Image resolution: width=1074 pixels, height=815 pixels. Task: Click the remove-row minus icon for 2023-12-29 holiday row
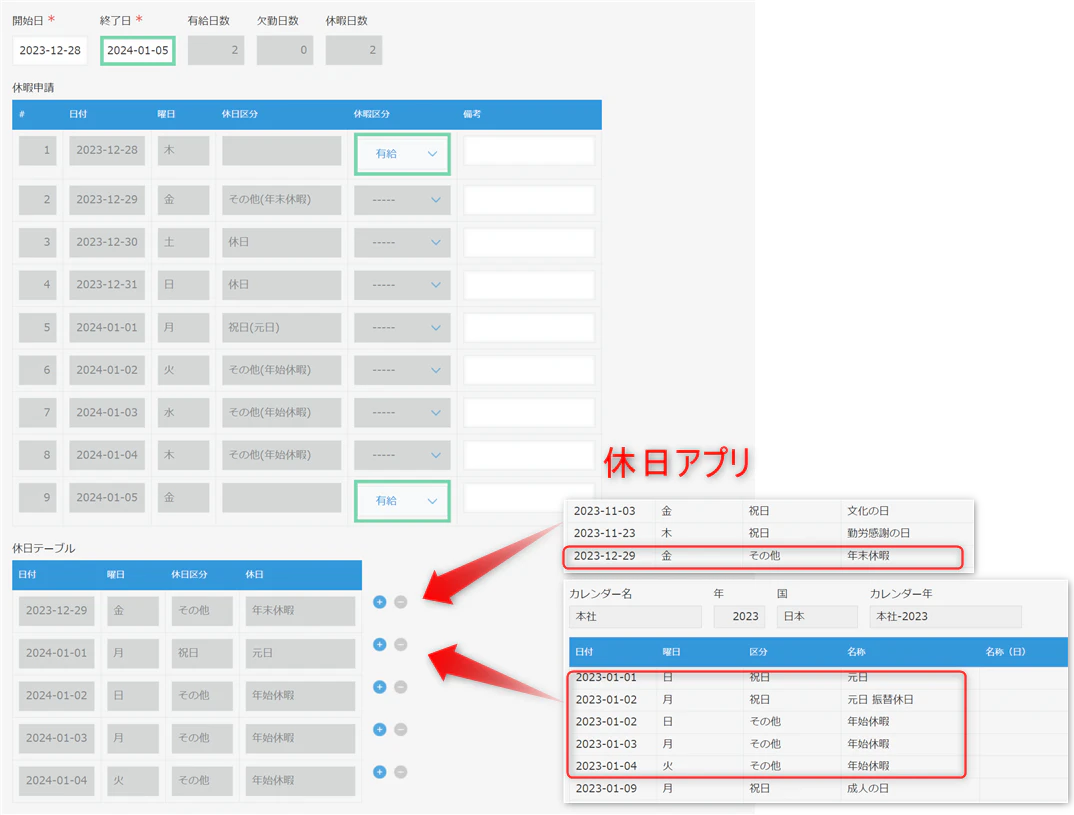[x=401, y=602]
